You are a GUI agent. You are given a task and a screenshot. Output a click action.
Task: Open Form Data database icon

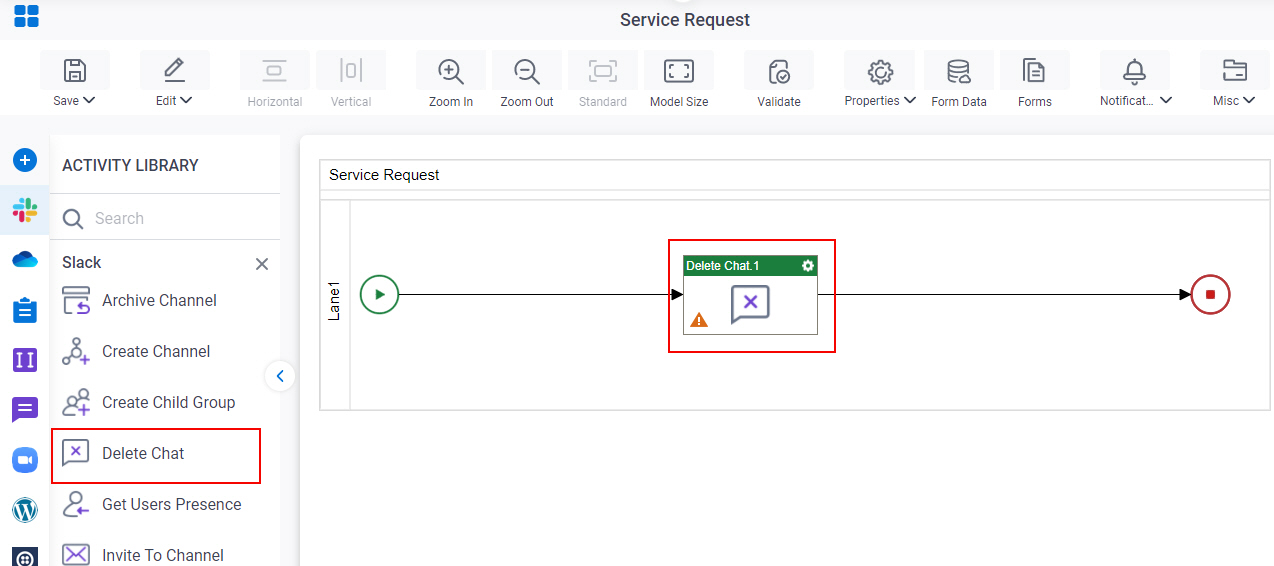pos(959,71)
